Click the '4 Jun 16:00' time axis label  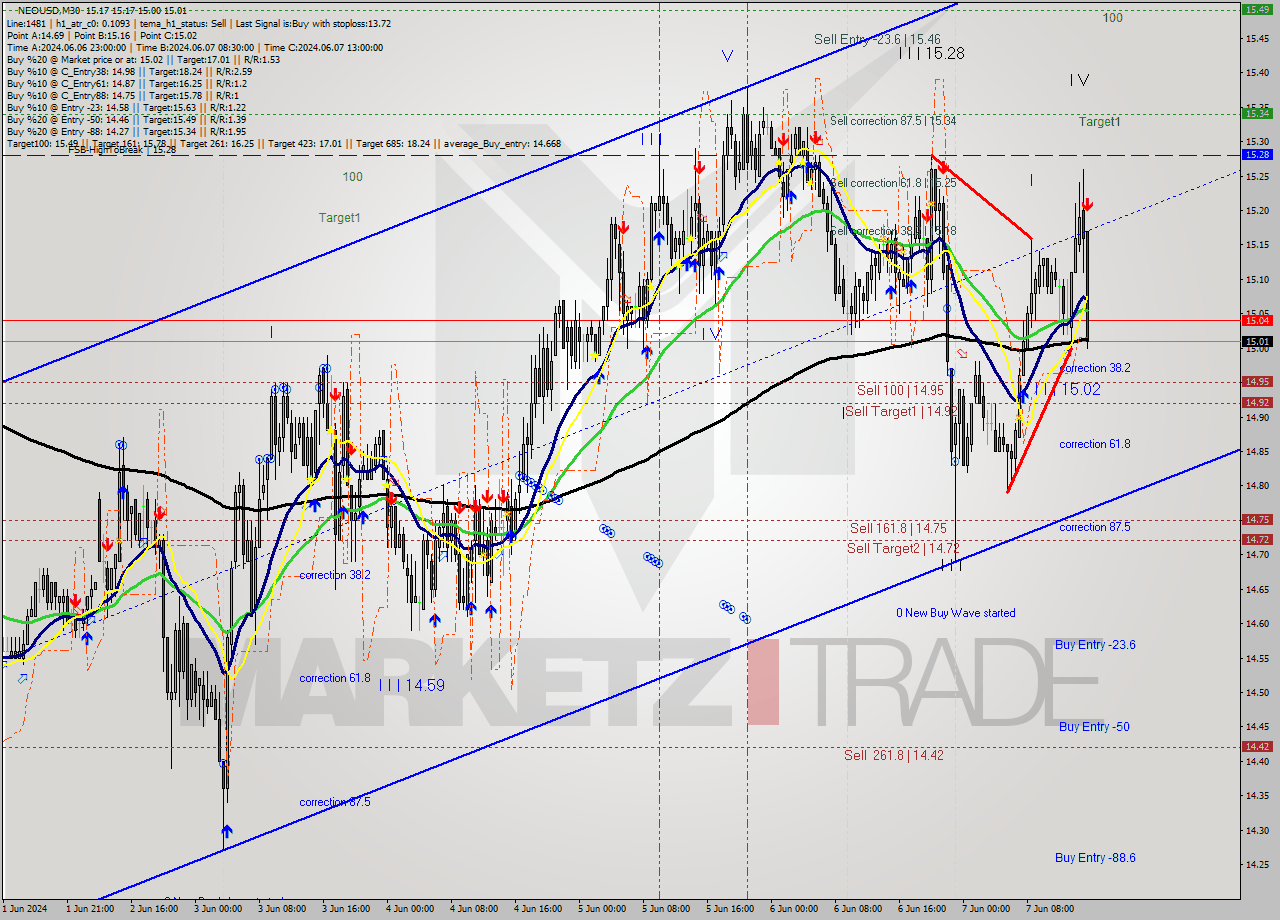click(538, 909)
